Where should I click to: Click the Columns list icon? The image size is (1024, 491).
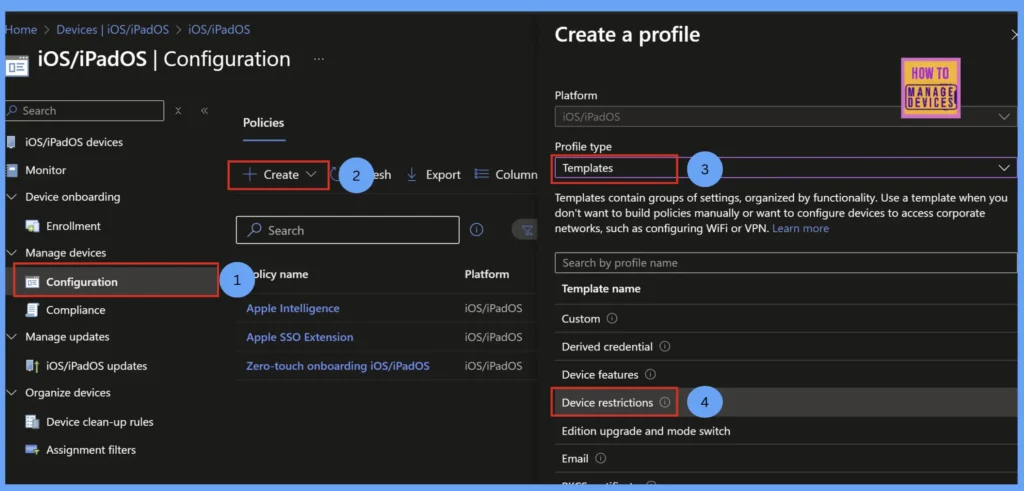[481, 174]
